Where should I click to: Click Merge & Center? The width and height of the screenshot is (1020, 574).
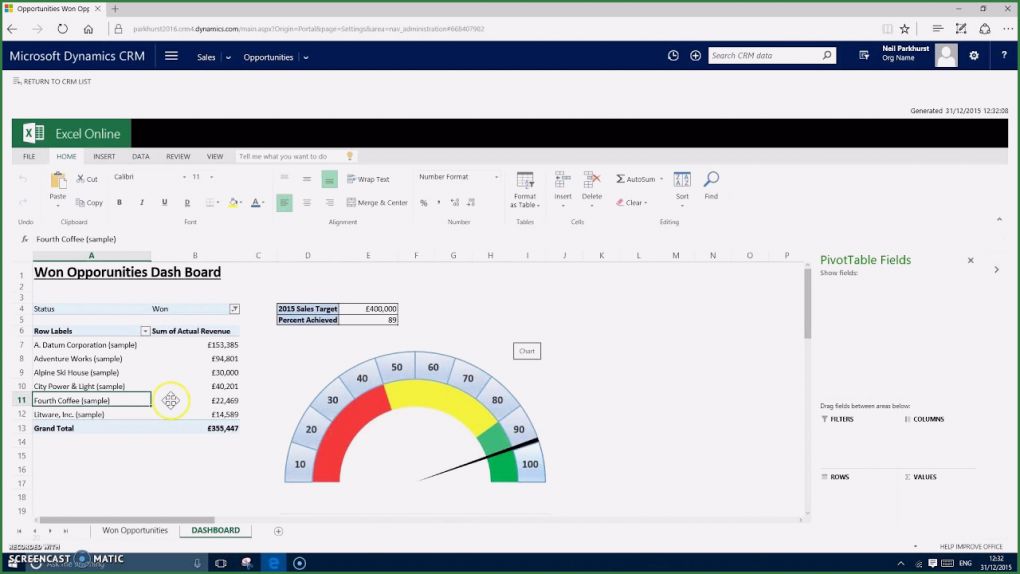click(x=377, y=202)
